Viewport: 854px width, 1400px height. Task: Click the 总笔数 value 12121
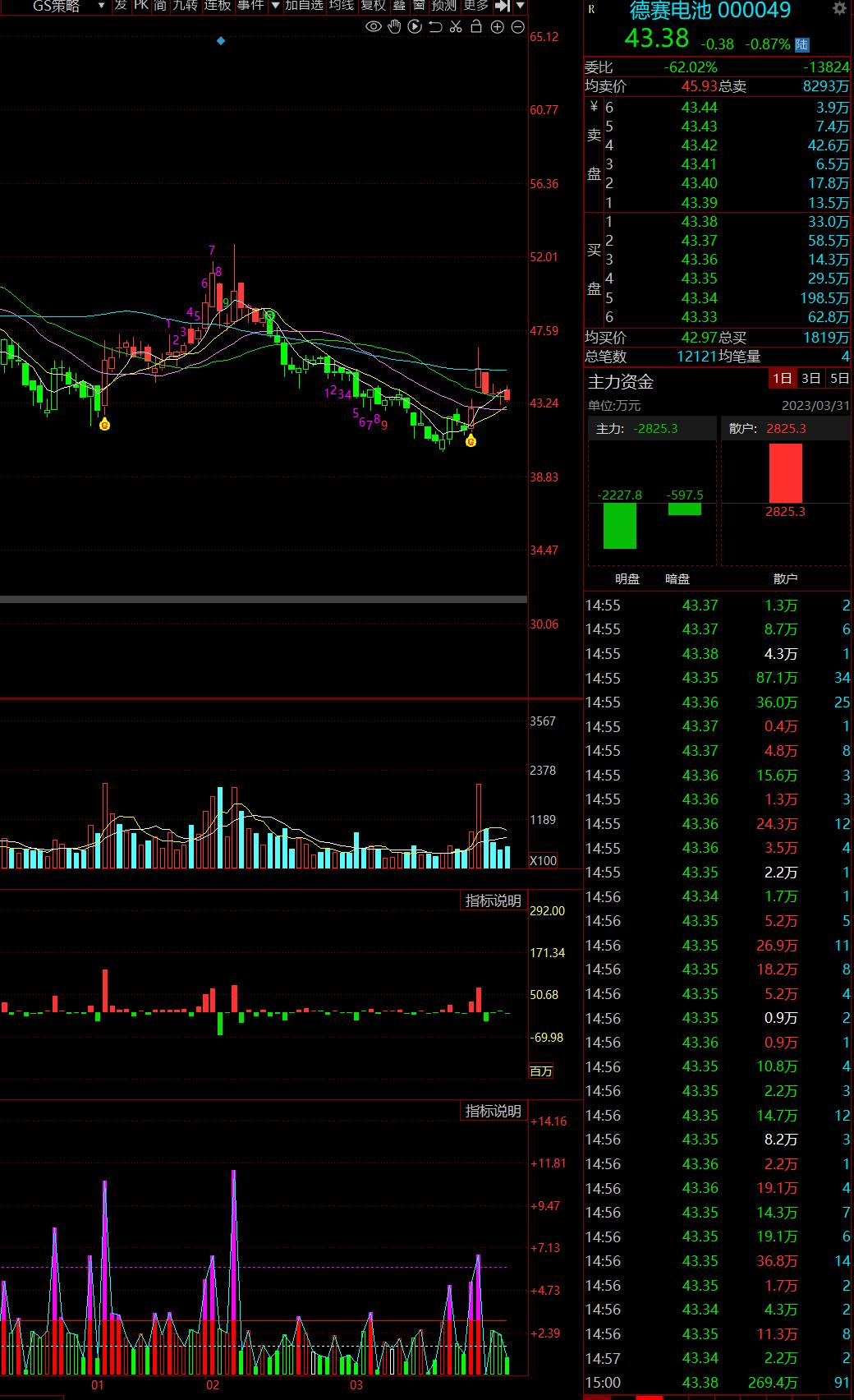pos(697,357)
